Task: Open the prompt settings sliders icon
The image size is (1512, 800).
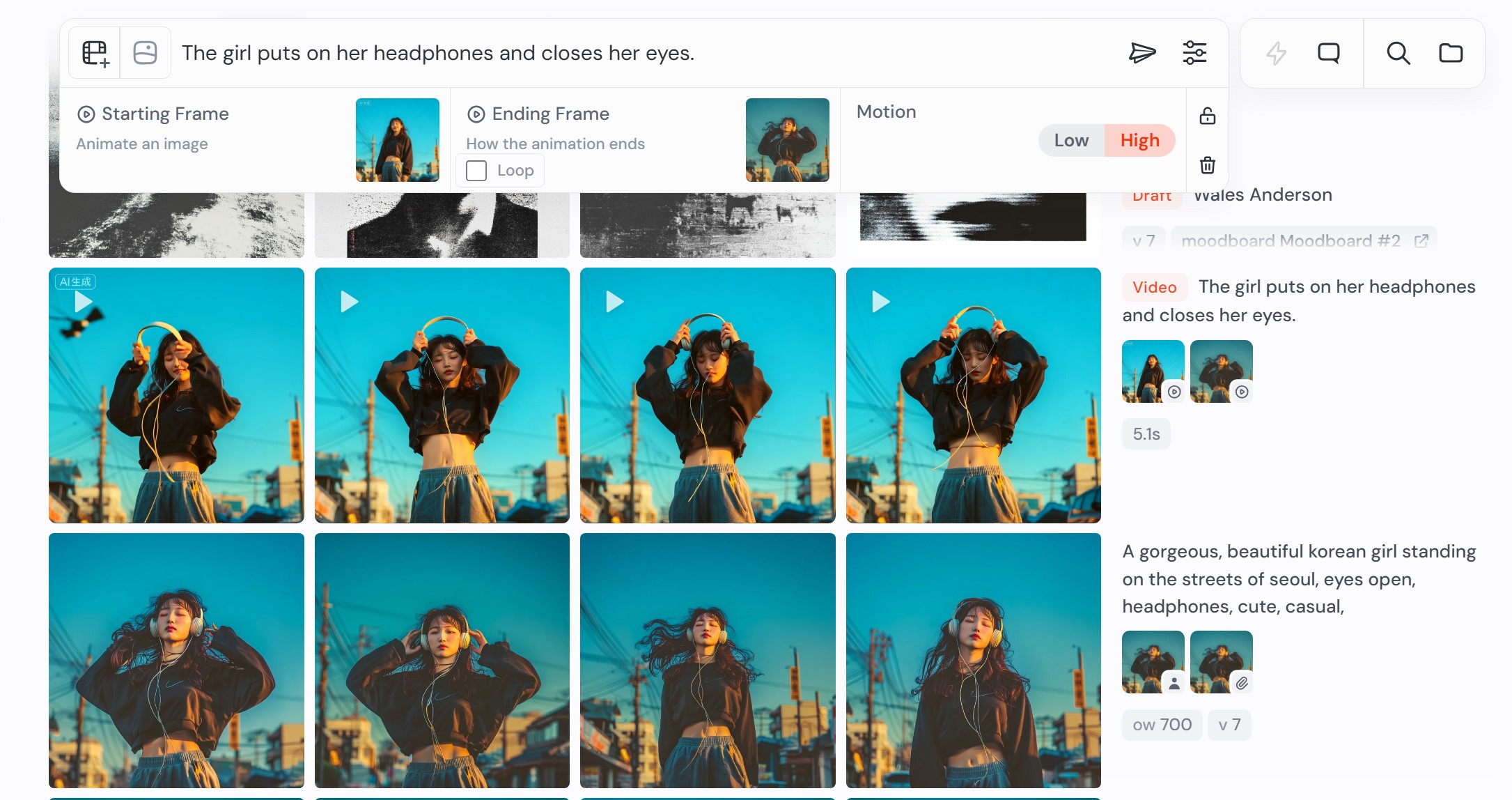Action: click(1194, 53)
